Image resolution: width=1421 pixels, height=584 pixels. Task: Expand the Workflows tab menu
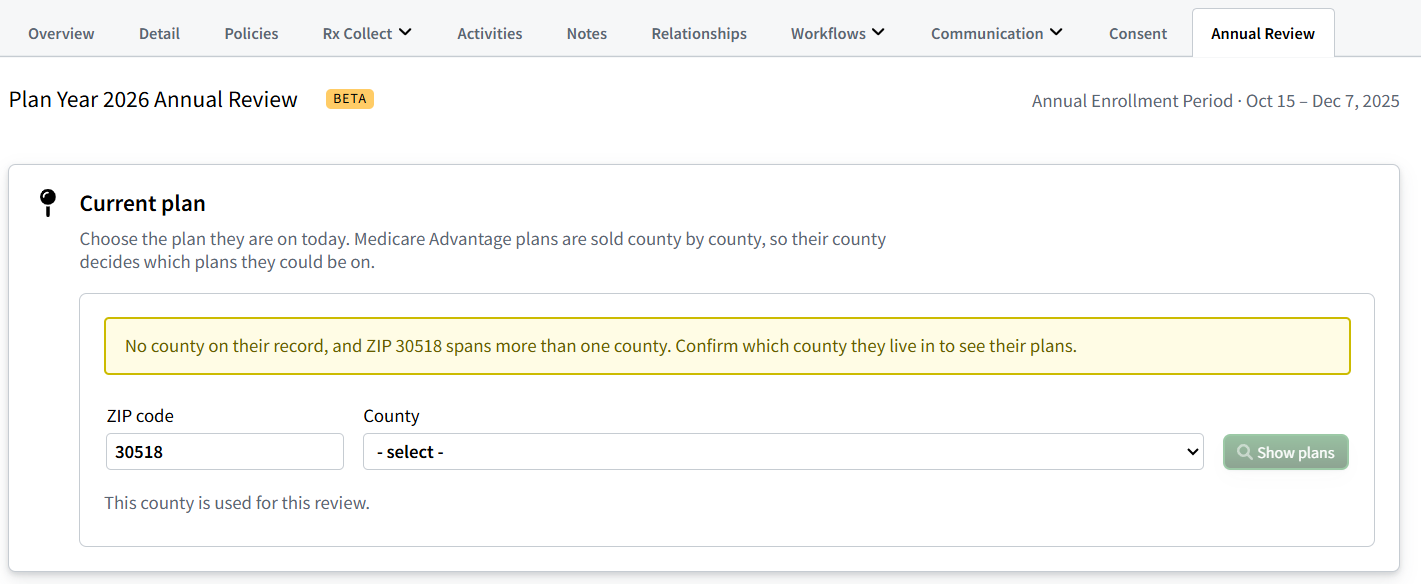tap(837, 33)
